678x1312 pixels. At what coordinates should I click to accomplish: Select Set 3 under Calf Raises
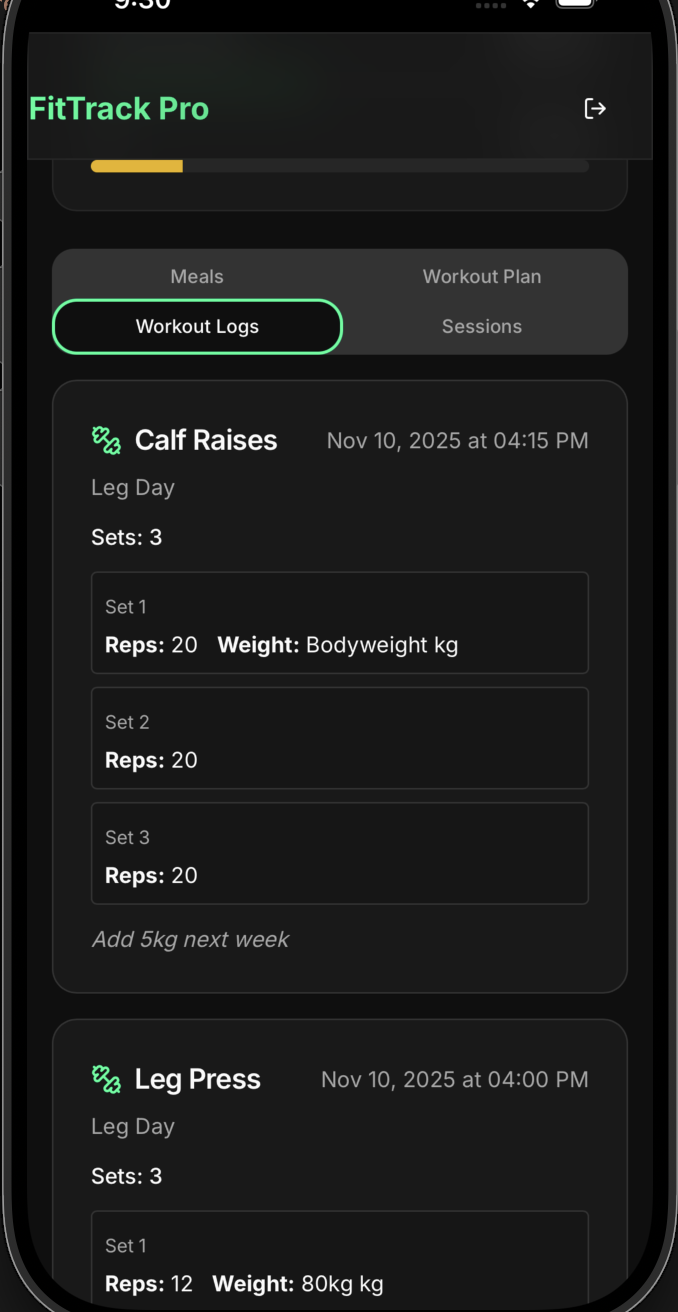(x=340, y=853)
